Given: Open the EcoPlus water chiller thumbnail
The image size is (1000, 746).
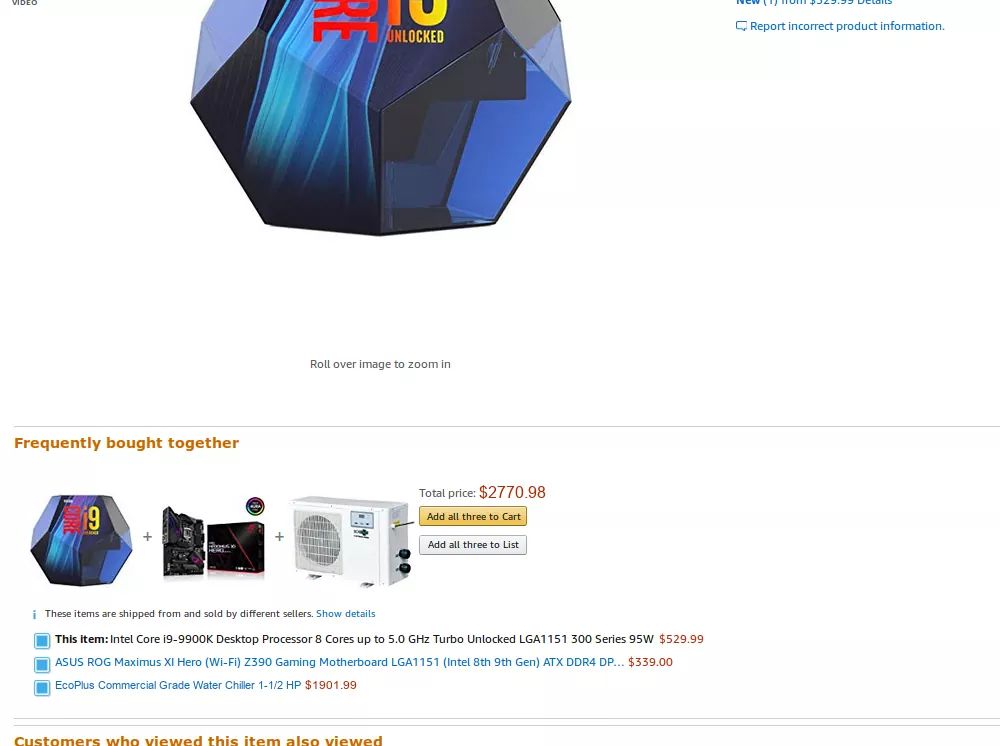Looking at the screenshot, I should tap(351, 541).
